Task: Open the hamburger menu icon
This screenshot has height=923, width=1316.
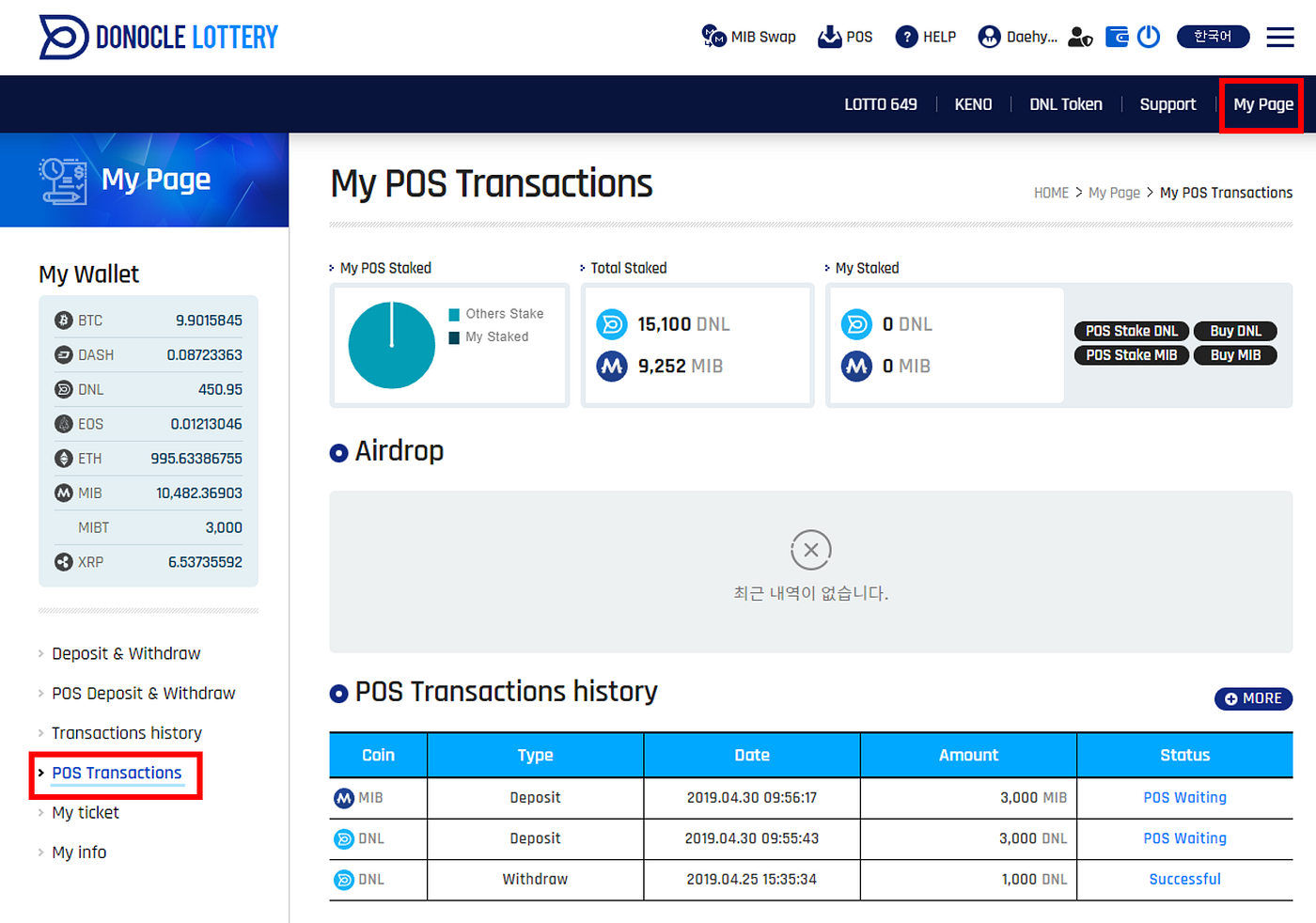Action: tap(1280, 37)
